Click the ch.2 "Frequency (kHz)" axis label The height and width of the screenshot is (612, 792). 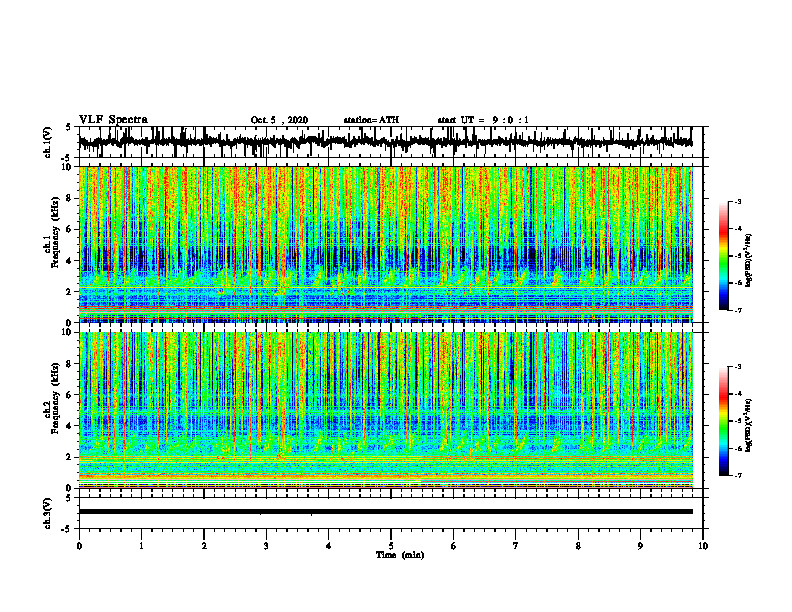point(55,398)
